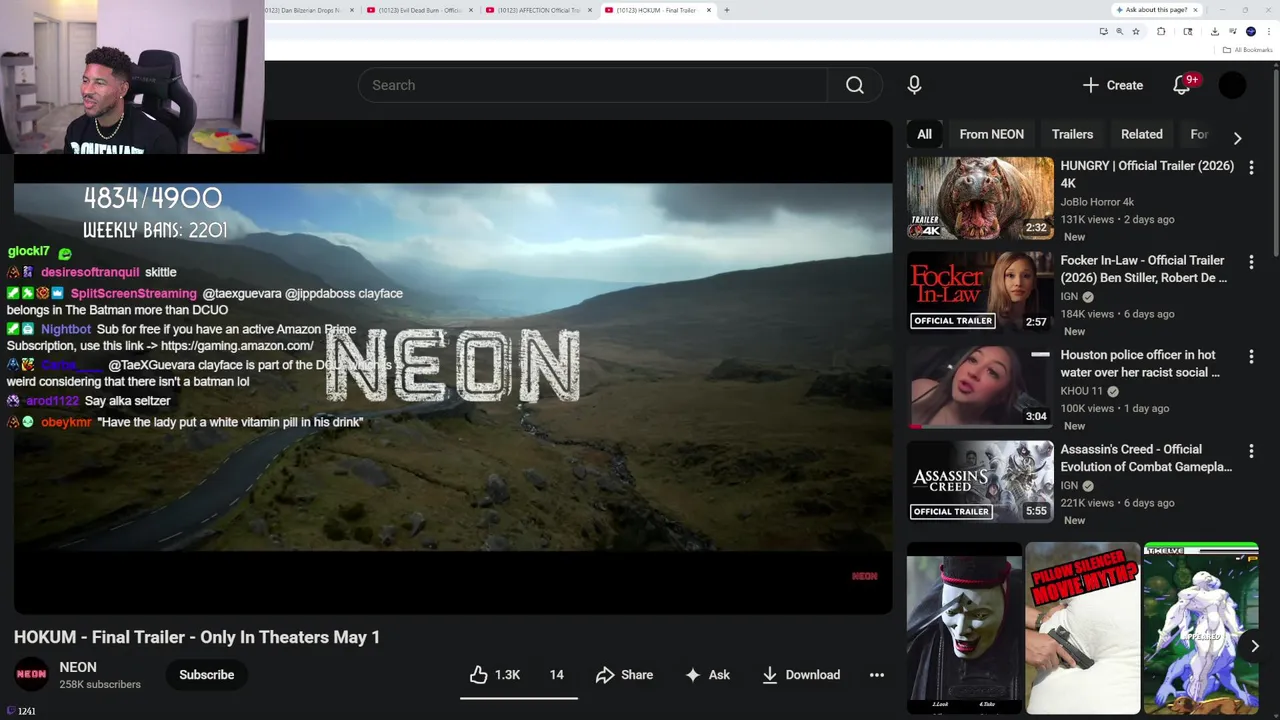The image size is (1280, 720).
Task: Open options for Assassin's Creed video
Action: tap(1251, 451)
